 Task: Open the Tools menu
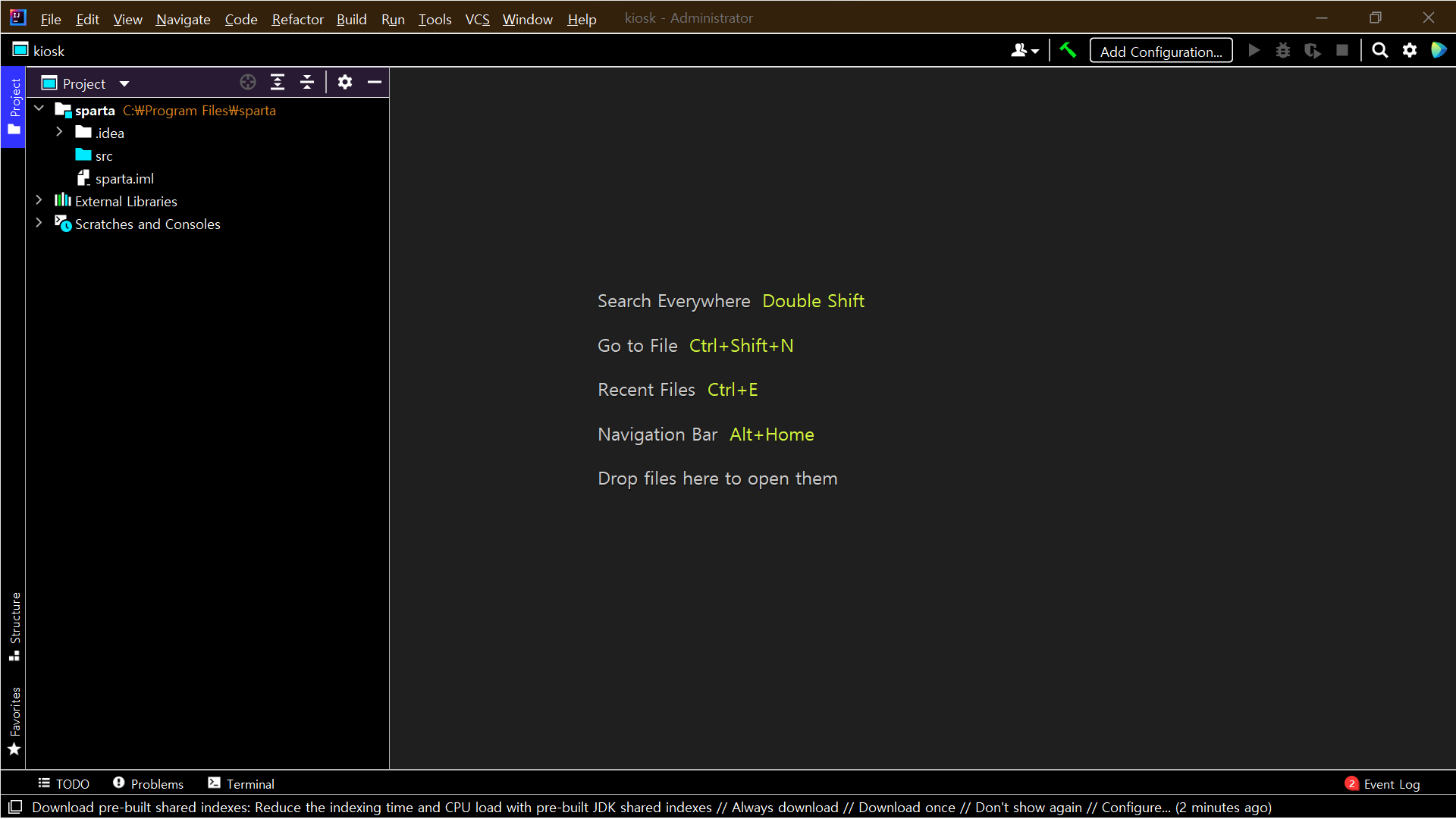435,19
